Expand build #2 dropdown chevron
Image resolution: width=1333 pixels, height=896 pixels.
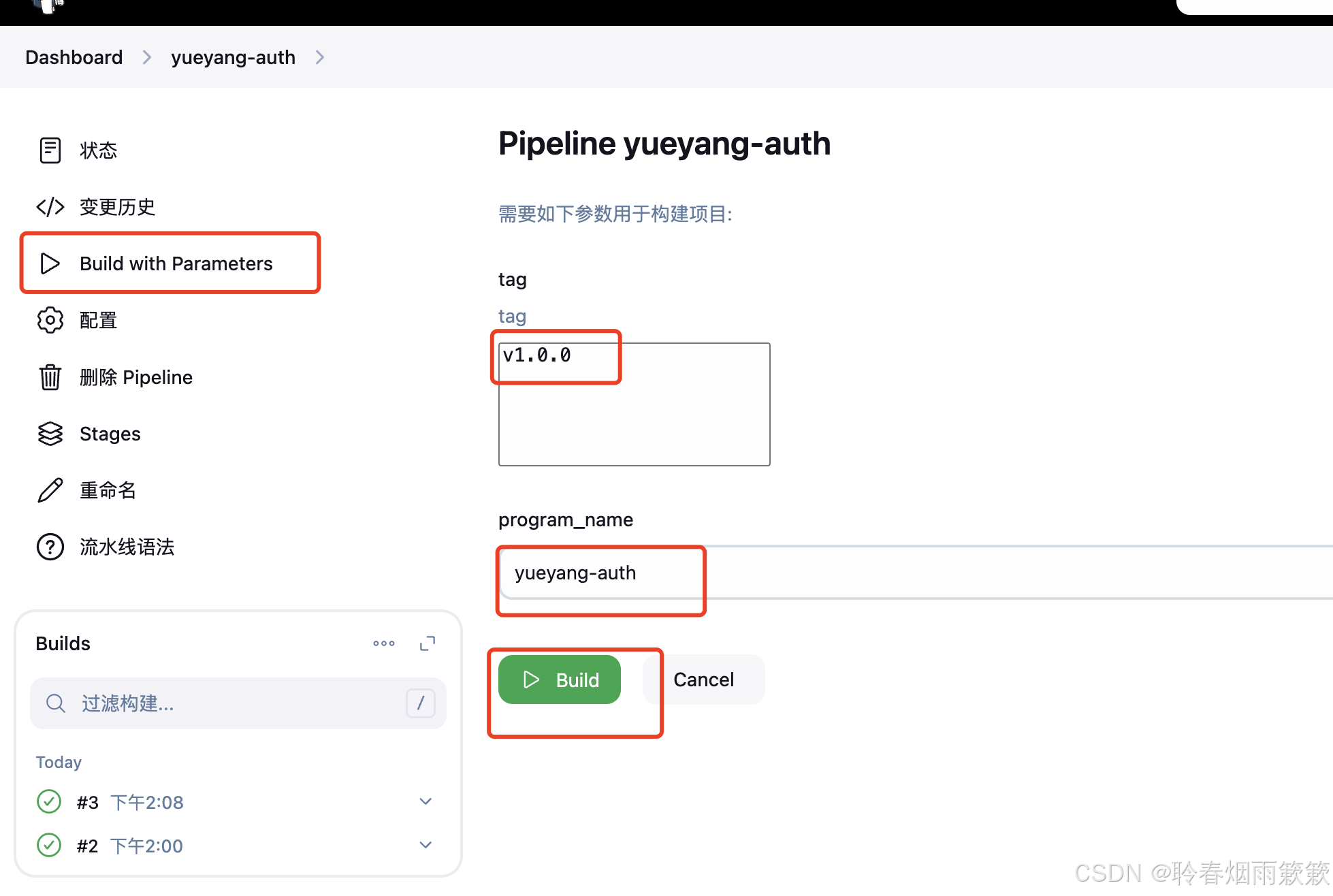[x=425, y=846]
